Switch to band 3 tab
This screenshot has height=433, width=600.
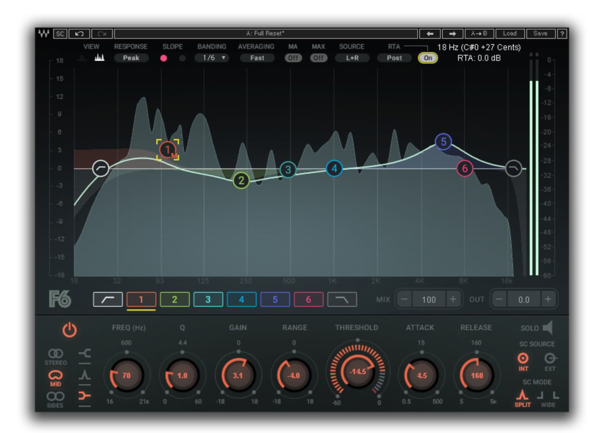208,300
